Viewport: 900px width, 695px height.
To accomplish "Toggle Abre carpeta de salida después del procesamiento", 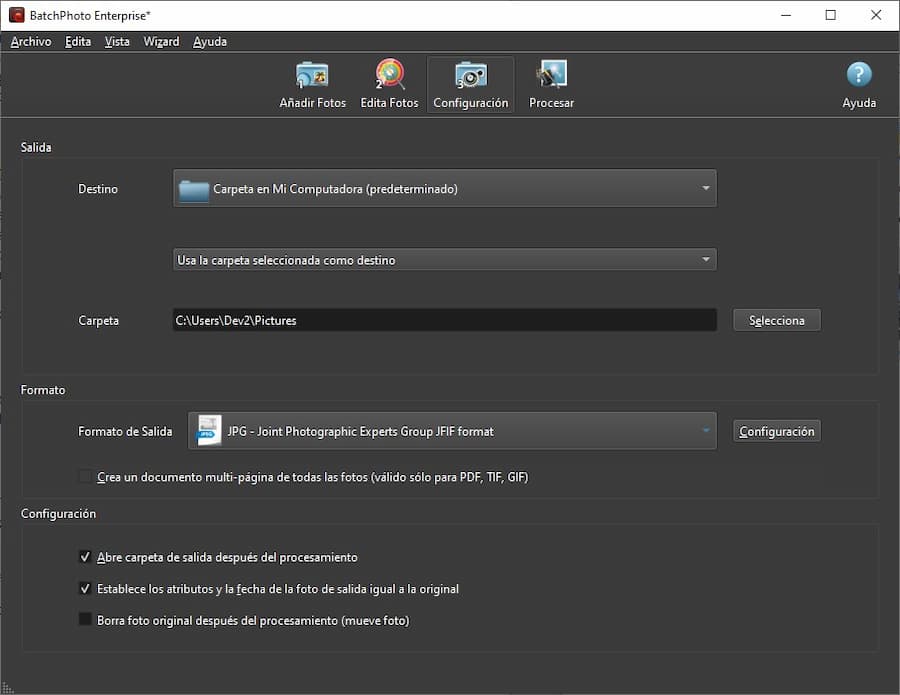I will [x=85, y=557].
